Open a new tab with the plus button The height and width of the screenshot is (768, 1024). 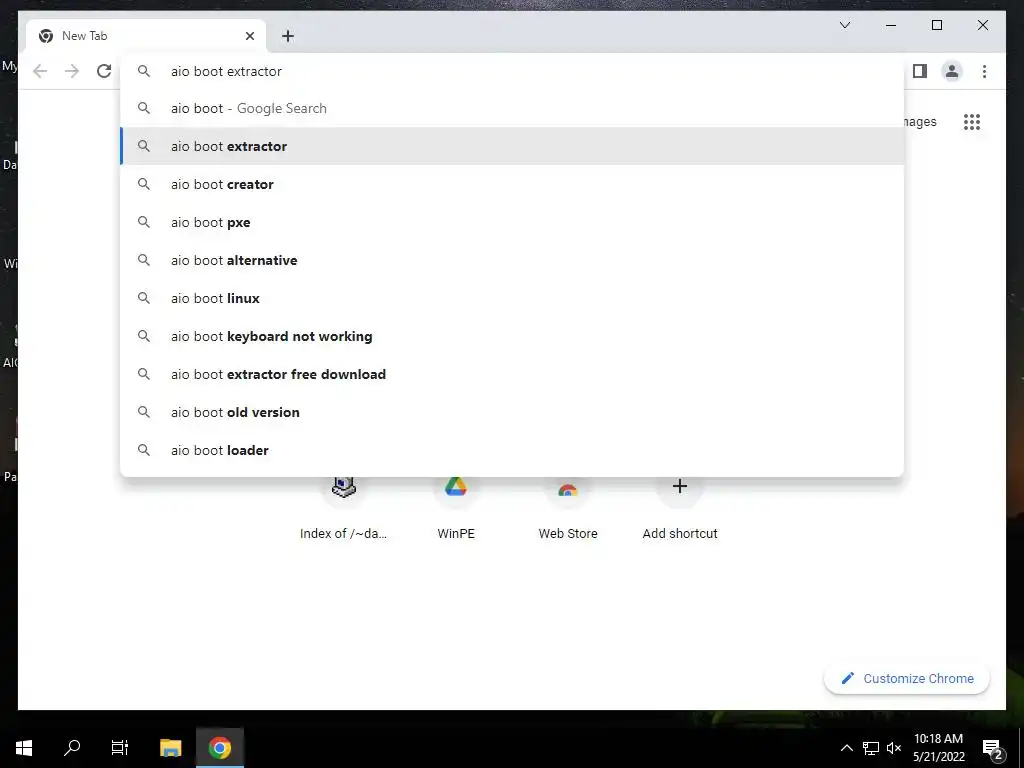288,36
